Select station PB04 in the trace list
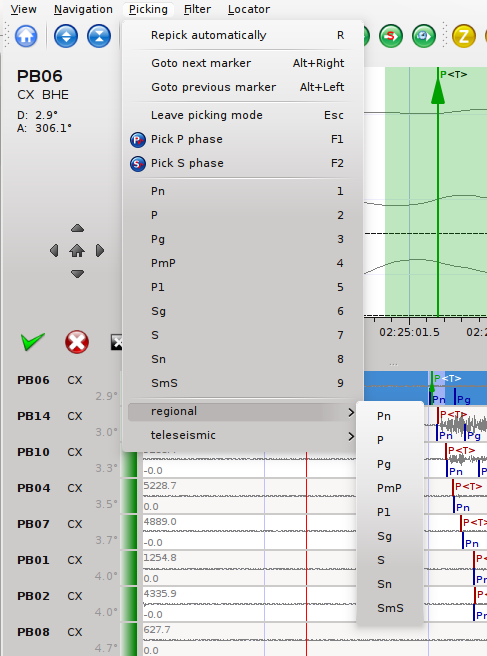Viewport: 487px width, 656px height. coord(33,488)
